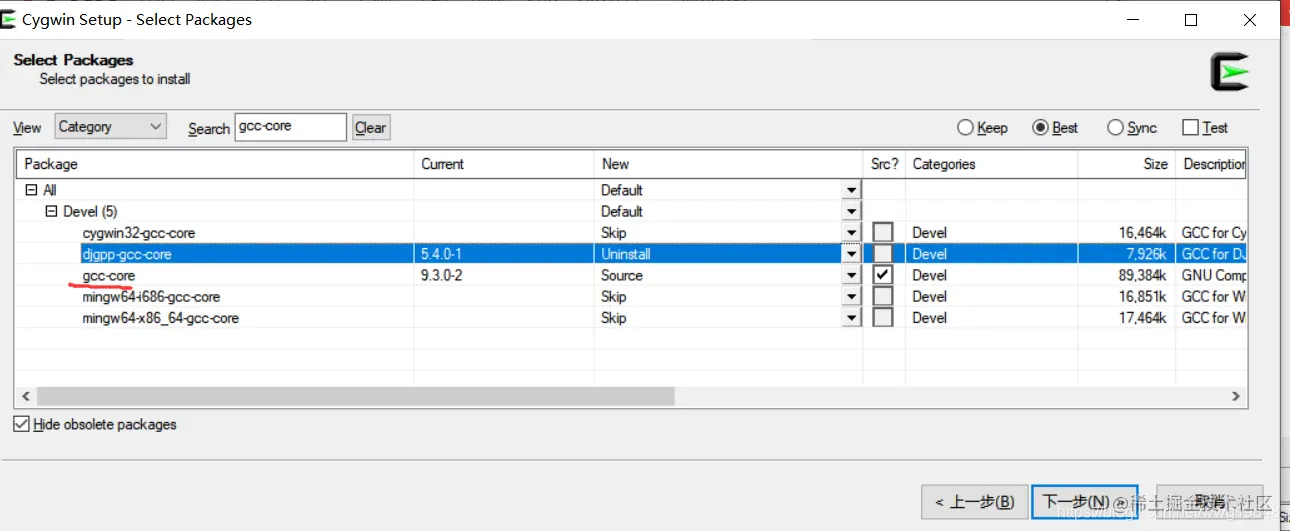Click the 17,464k size cell
1290x531 pixels.
click(x=1142, y=318)
